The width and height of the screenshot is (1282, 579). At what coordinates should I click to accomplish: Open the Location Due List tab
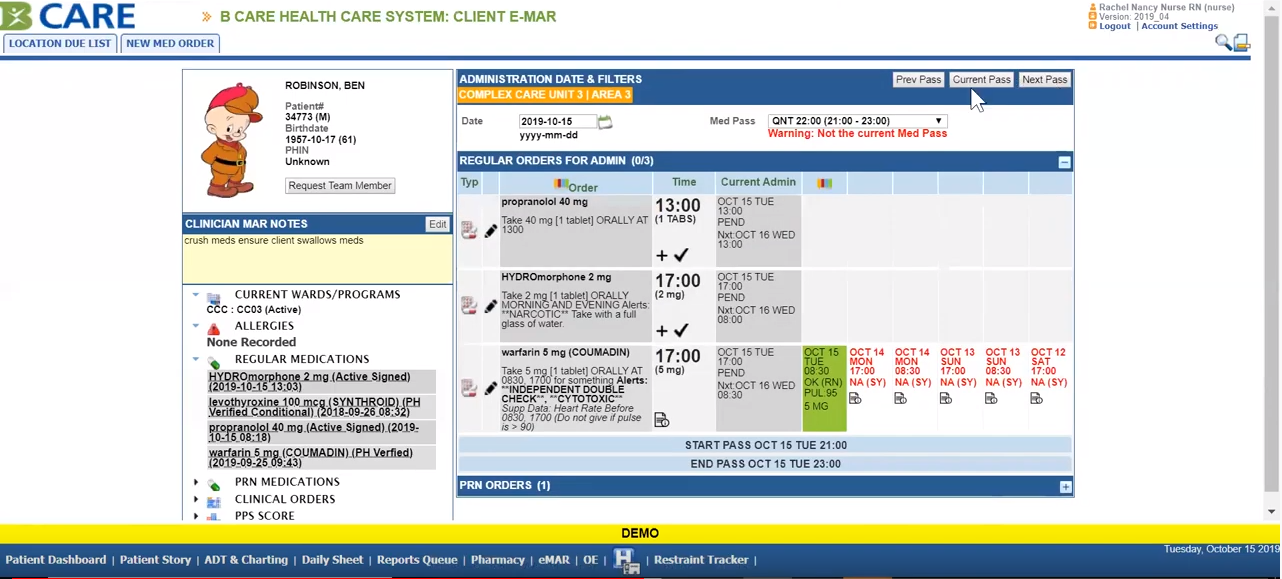pos(60,43)
